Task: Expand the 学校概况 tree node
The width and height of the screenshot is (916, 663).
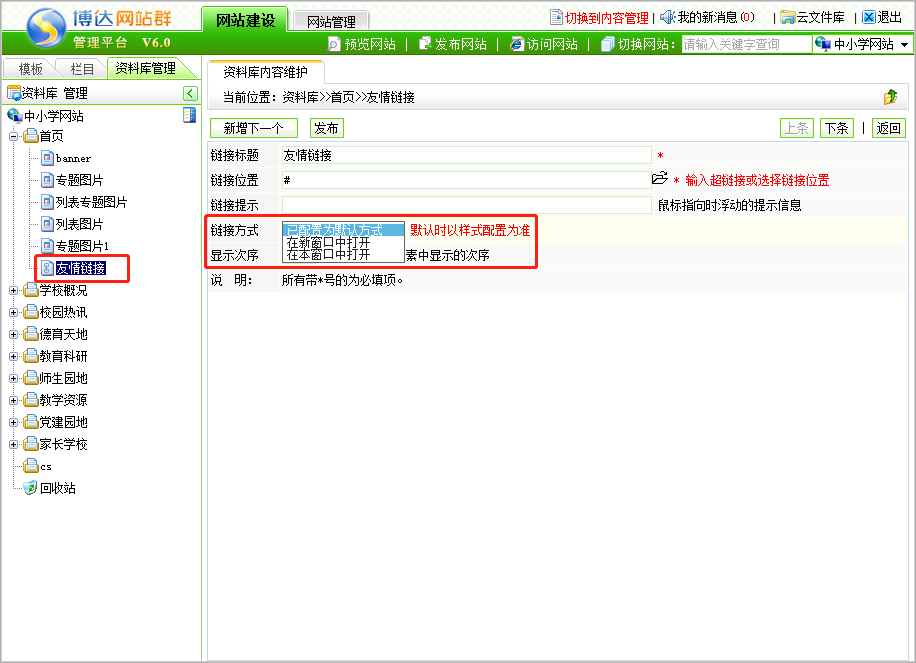Action: tap(14, 290)
